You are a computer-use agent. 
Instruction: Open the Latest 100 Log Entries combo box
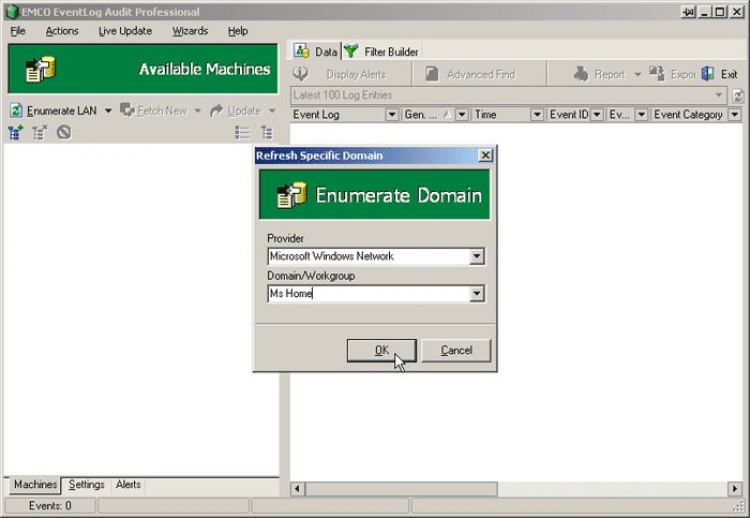508,95
